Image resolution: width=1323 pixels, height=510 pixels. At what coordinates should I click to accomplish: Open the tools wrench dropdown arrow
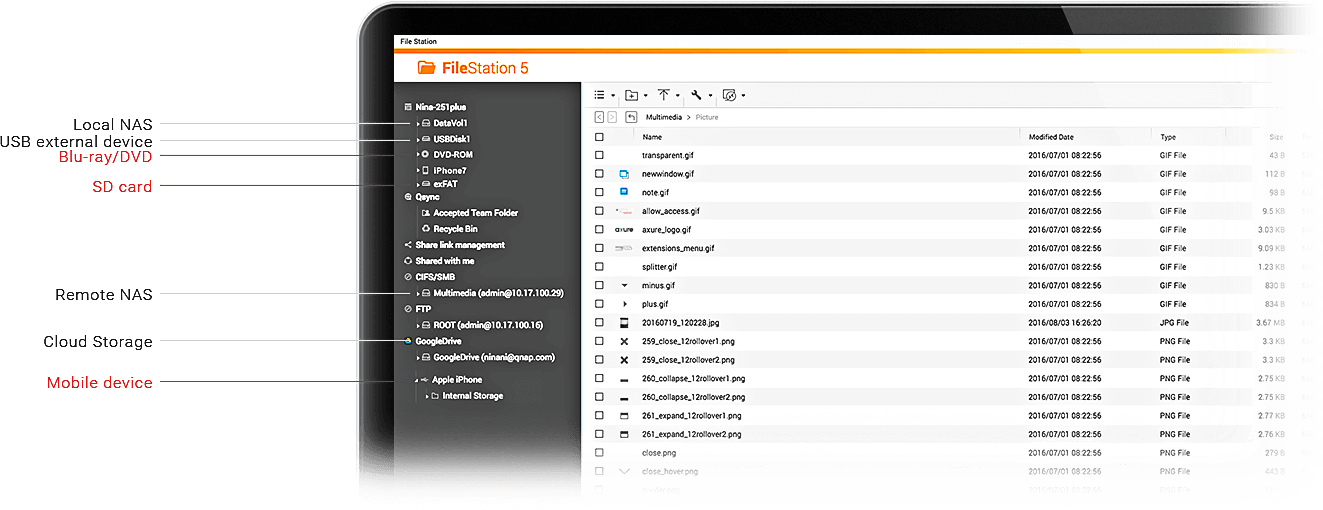[x=710, y=96]
